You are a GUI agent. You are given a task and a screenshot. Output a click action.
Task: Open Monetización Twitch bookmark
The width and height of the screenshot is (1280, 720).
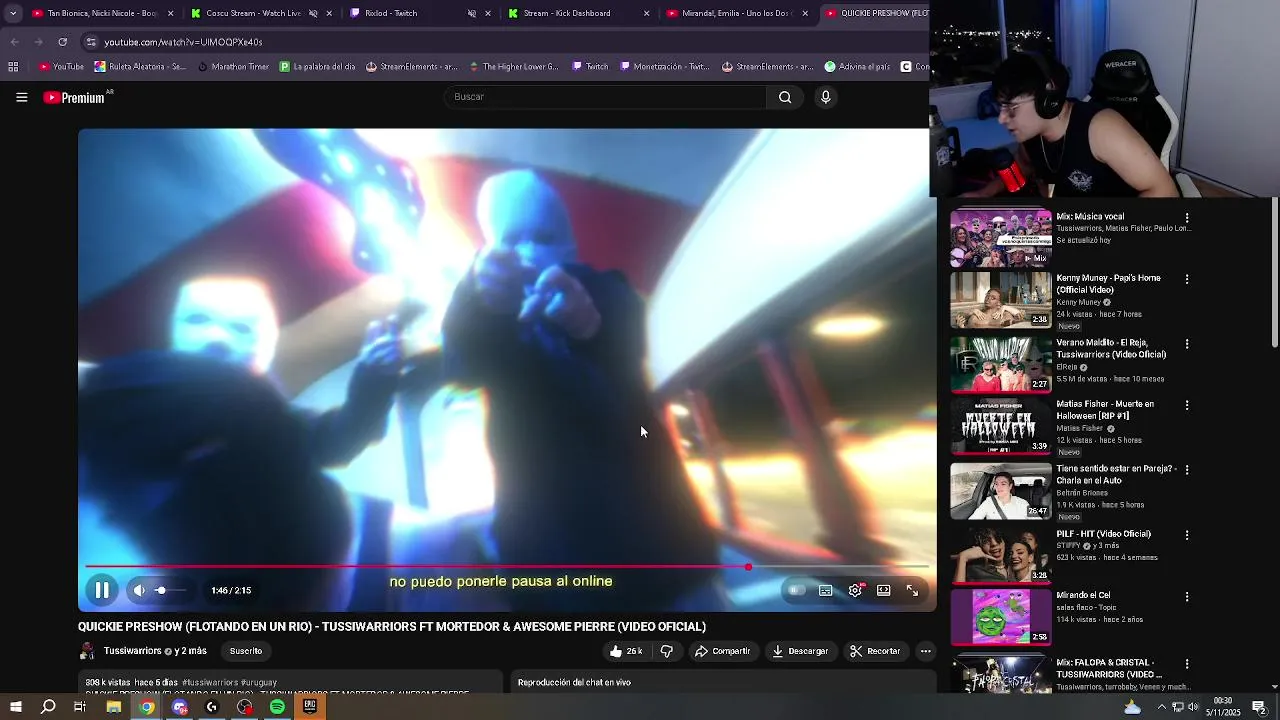coord(665,67)
